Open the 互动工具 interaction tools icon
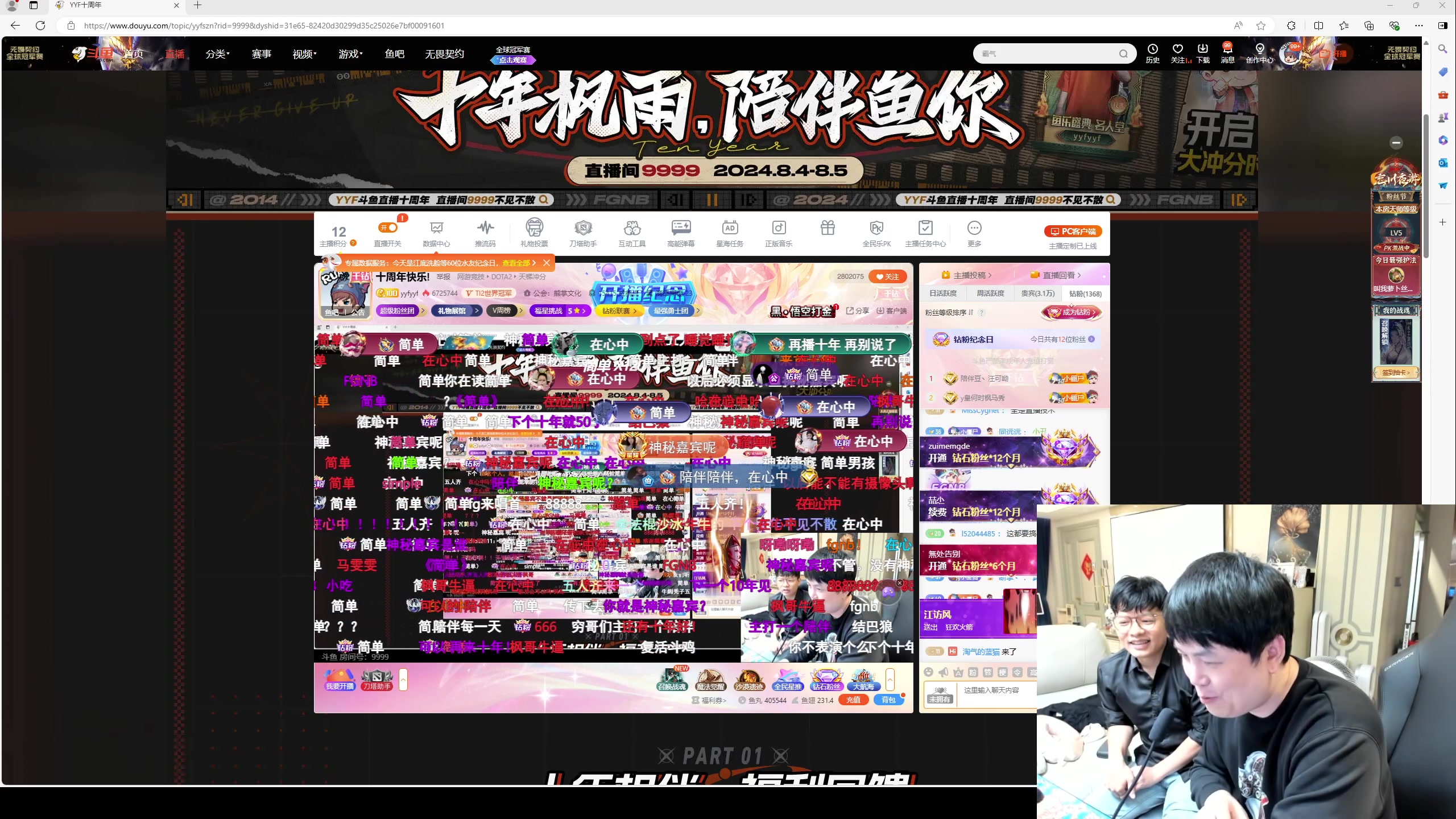This screenshot has width=1456, height=819. pos(632,233)
